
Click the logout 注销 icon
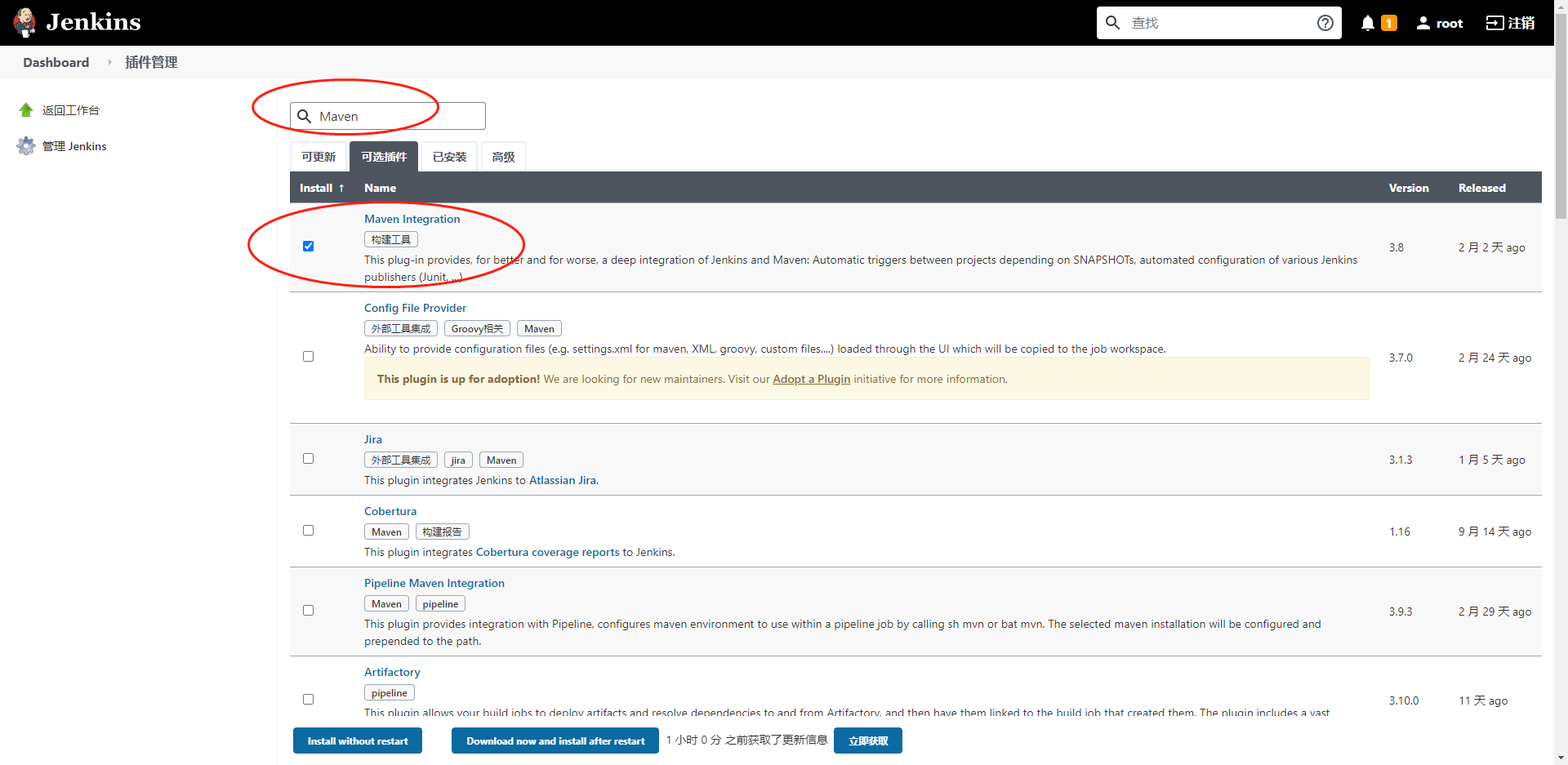1494,23
